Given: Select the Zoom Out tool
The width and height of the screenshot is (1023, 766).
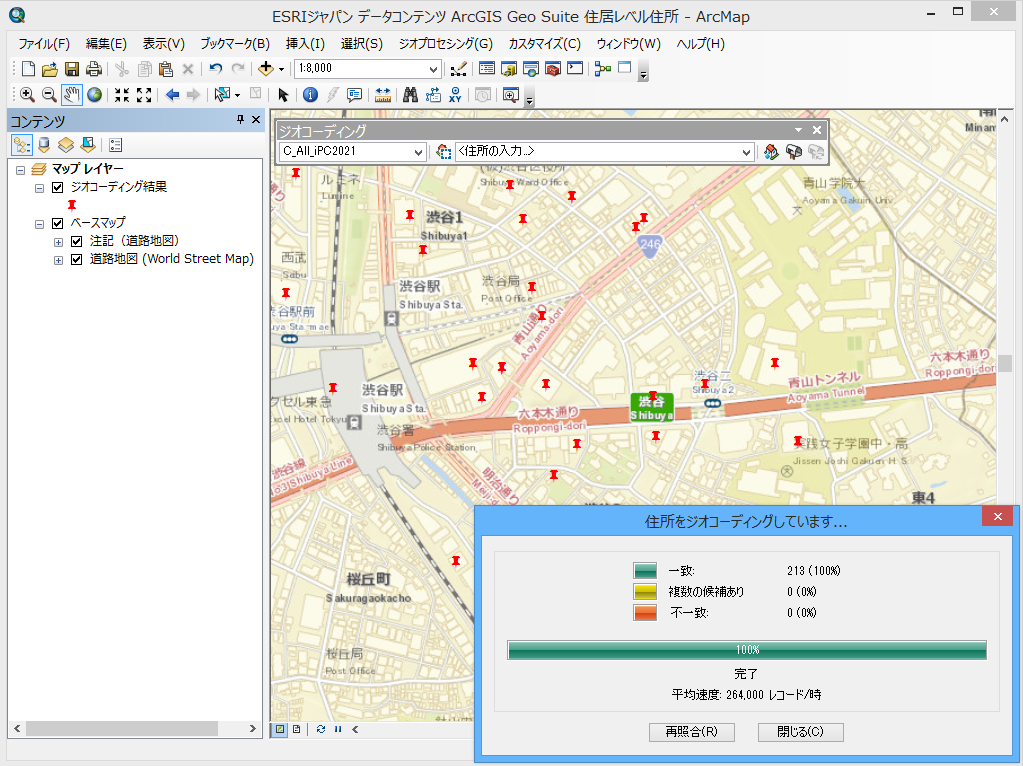Looking at the screenshot, I should [49, 95].
